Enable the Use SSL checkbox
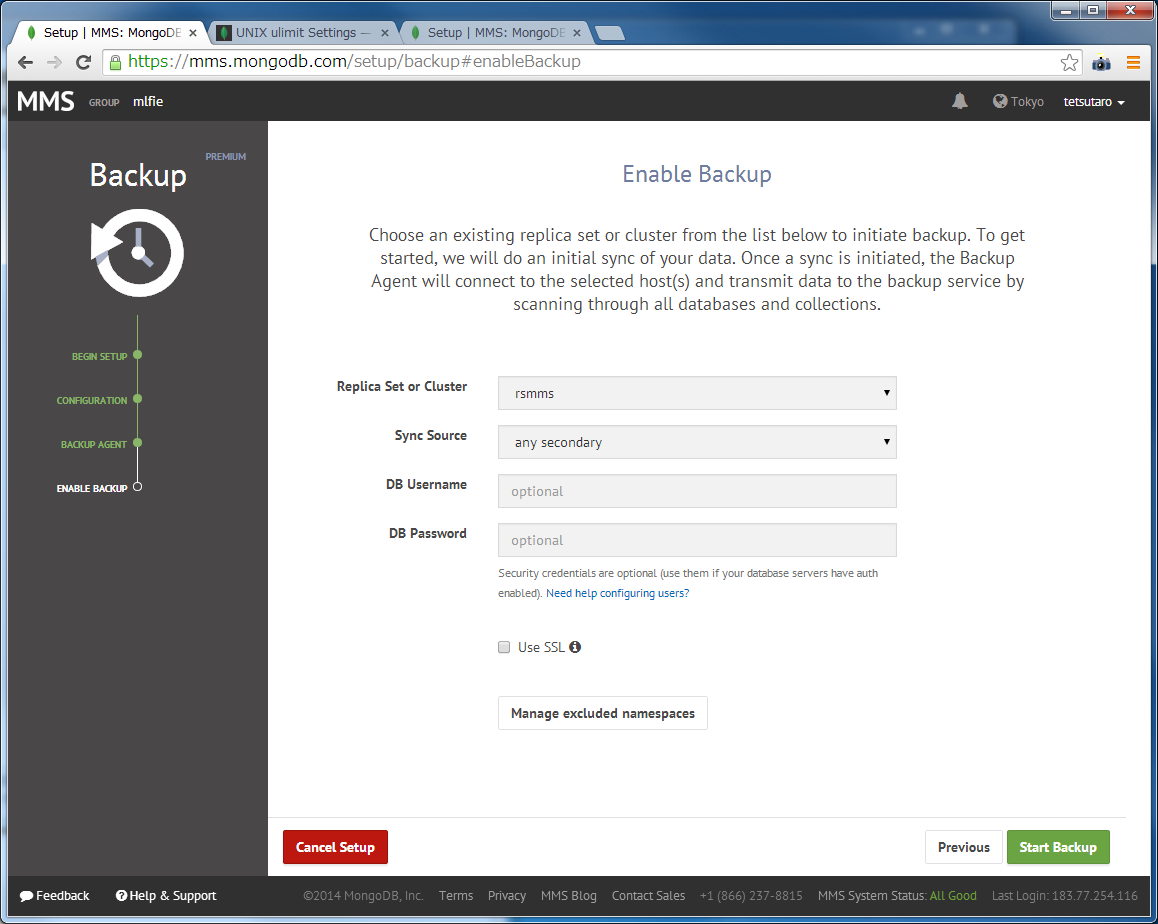 tap(504, 647)
